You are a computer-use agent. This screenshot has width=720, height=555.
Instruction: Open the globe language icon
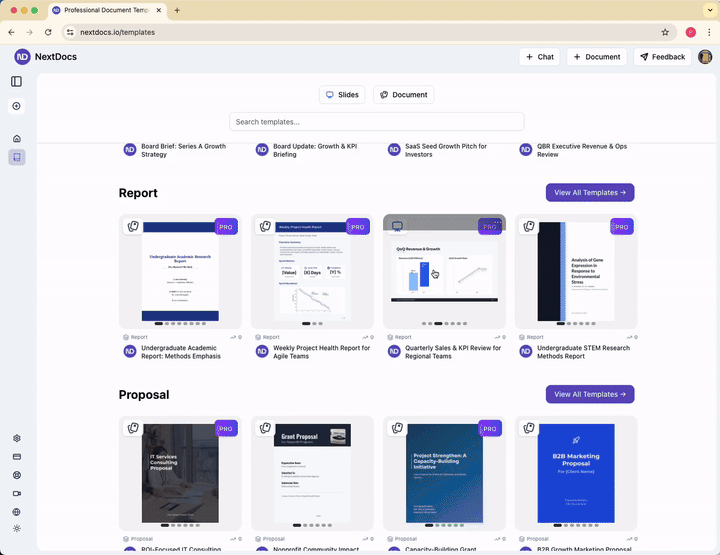click(x=16, y=511)
